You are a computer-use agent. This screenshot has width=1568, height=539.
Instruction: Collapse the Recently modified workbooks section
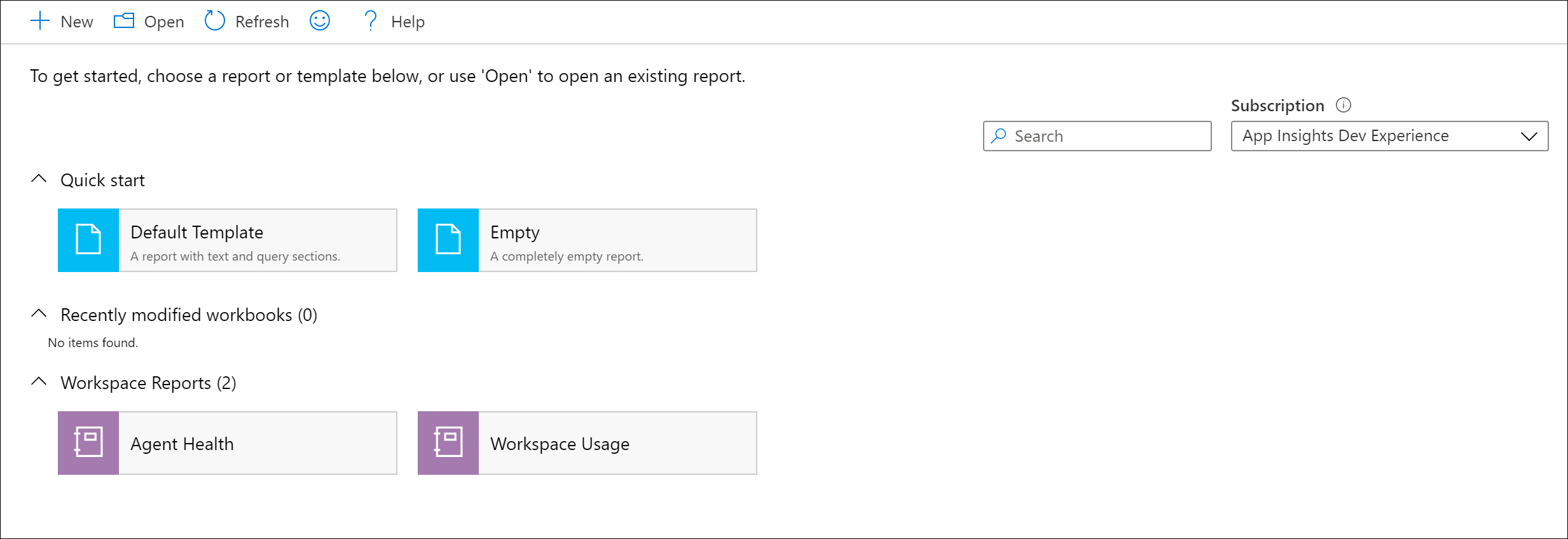point(39,314)
